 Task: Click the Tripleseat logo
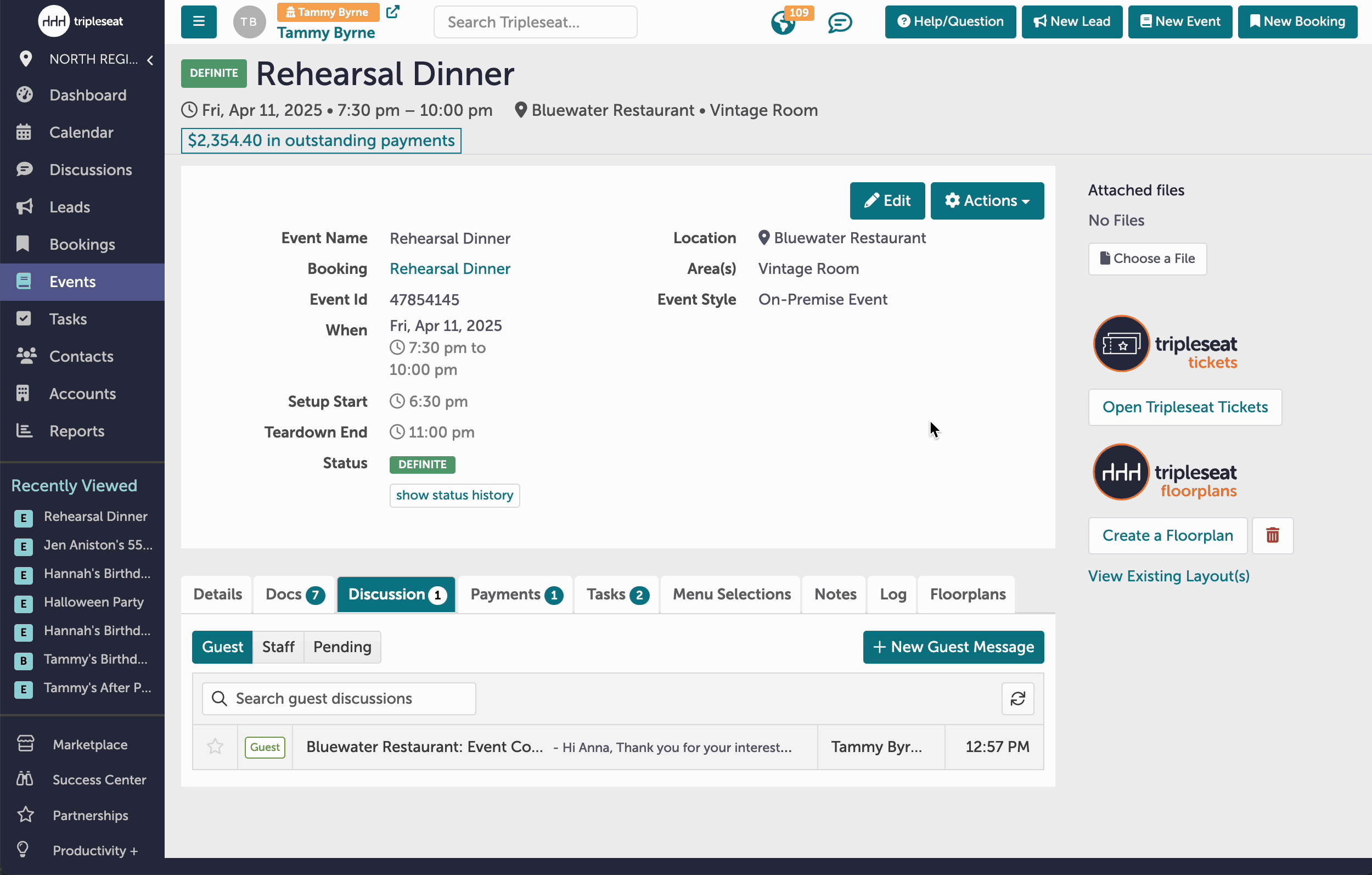coord(80,21)
